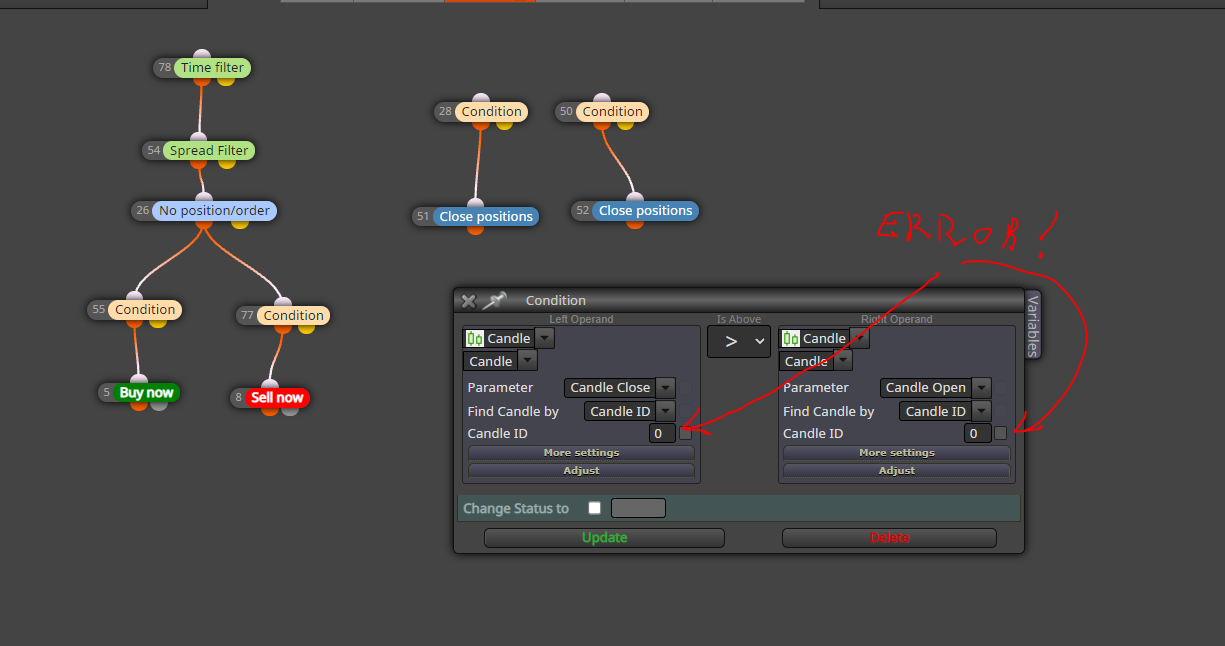The height and width of the screenshot is (646, 1225).
Task: Click the orange output port under block 51 Close positions
Action: click(x=475, y=229)
